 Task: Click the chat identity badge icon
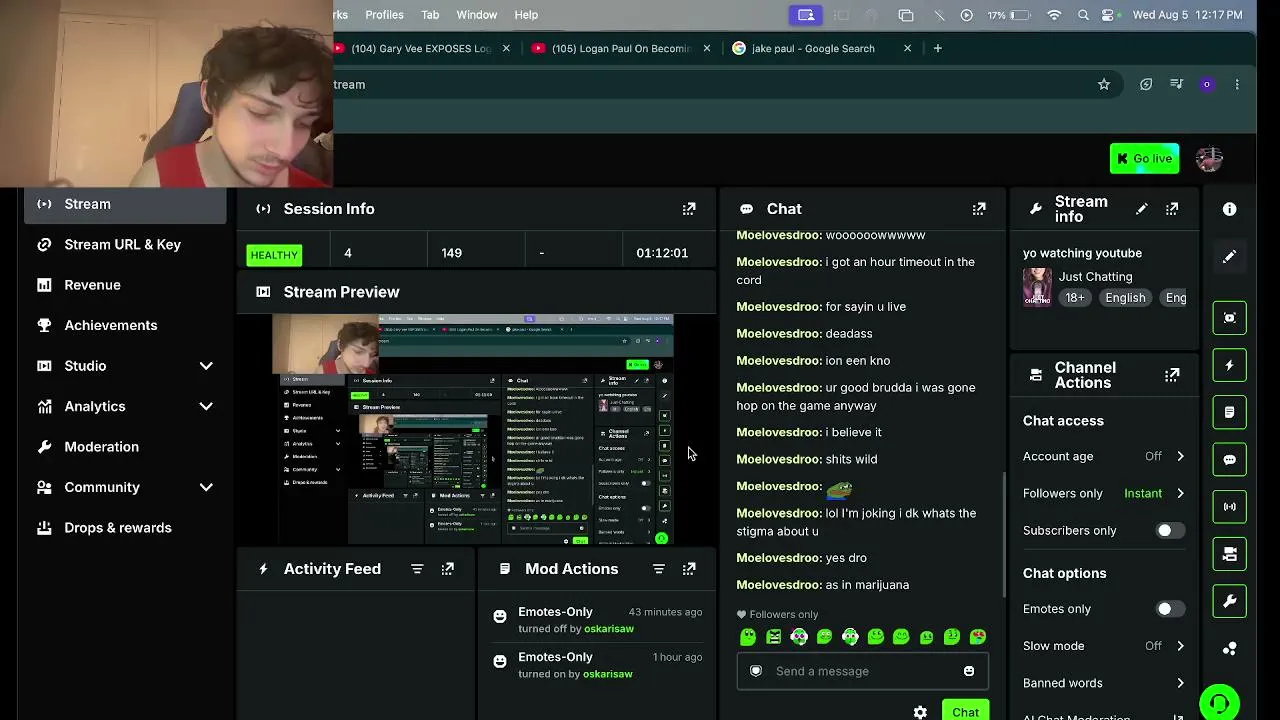coord(756,671)
